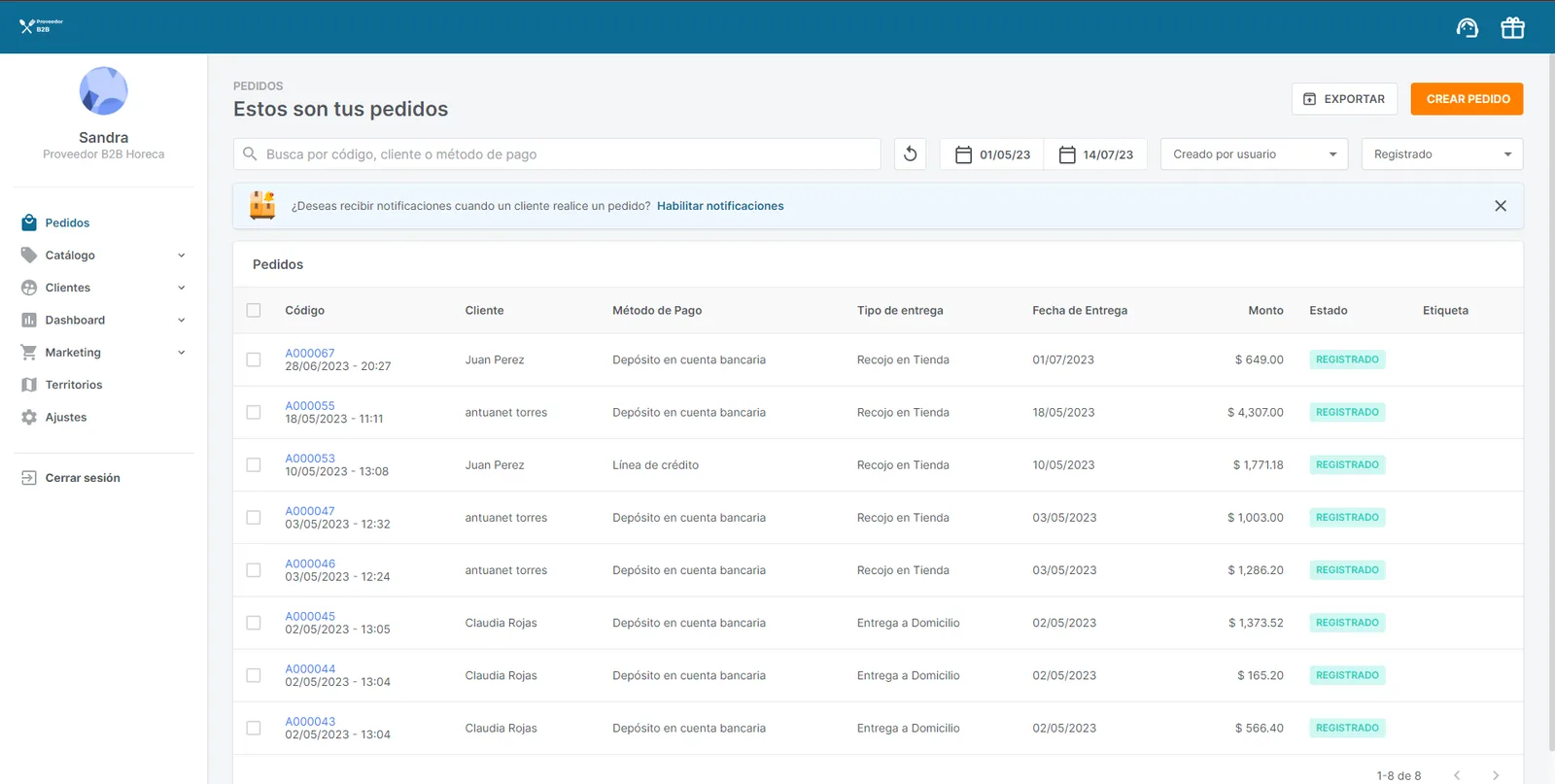Check the box for order A000067
The height and width of the screenshot is (784, 1555).
(x=254, y=359)
